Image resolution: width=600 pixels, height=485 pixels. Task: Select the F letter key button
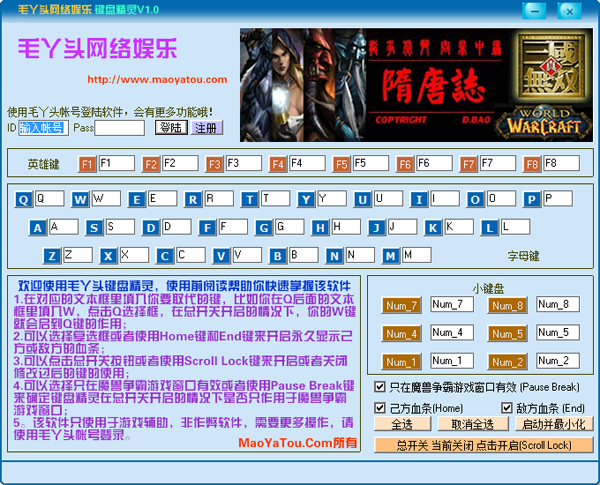[x=207, y=228]
